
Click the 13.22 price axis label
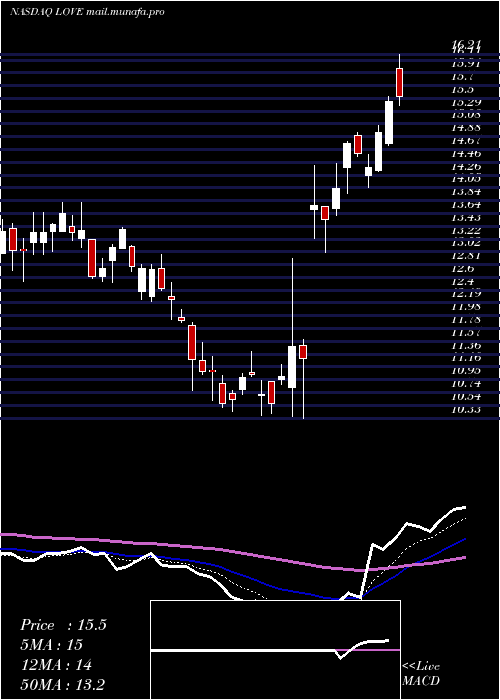point(466,230)
